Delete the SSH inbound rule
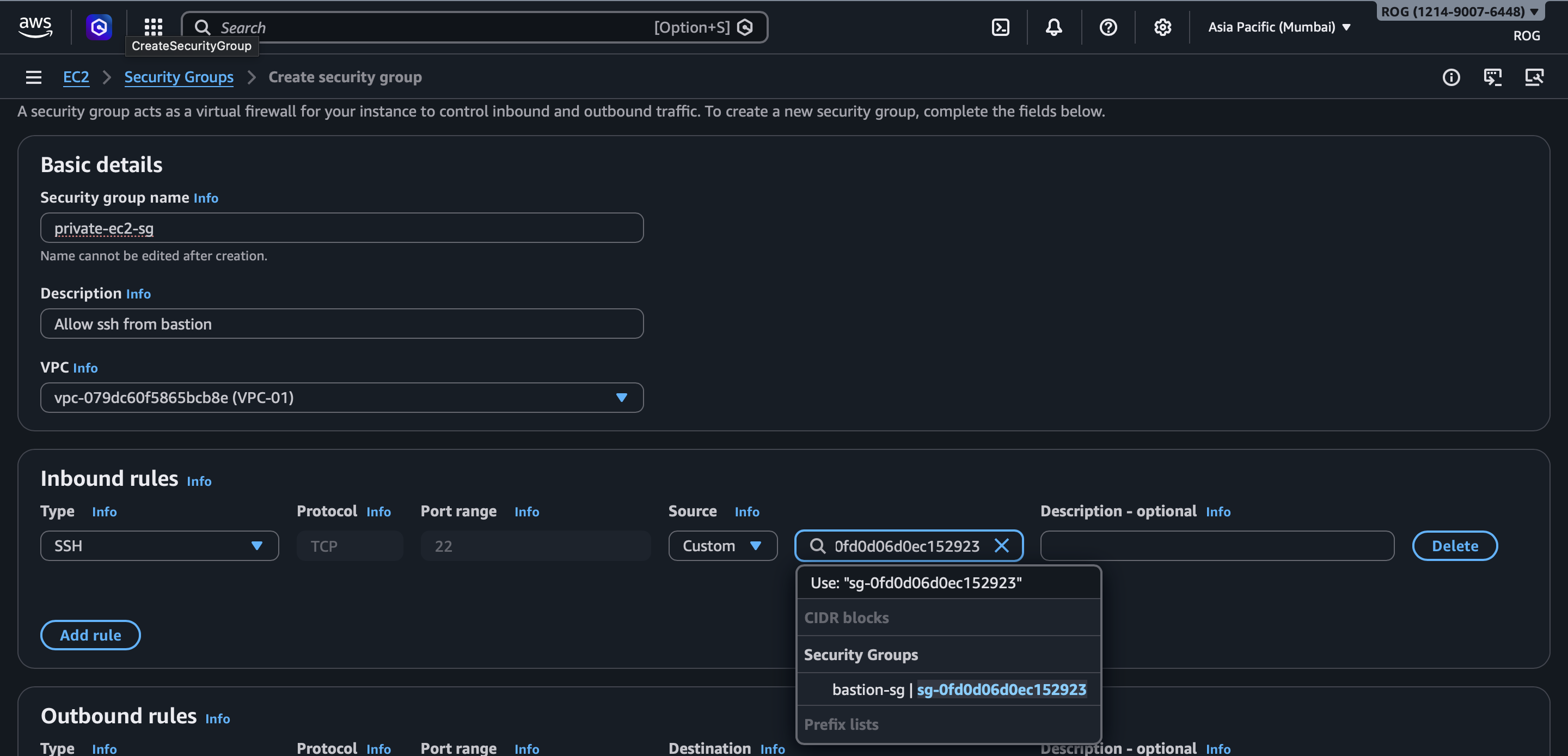This screenshot has width=1568, height=756. (1454, 545)
